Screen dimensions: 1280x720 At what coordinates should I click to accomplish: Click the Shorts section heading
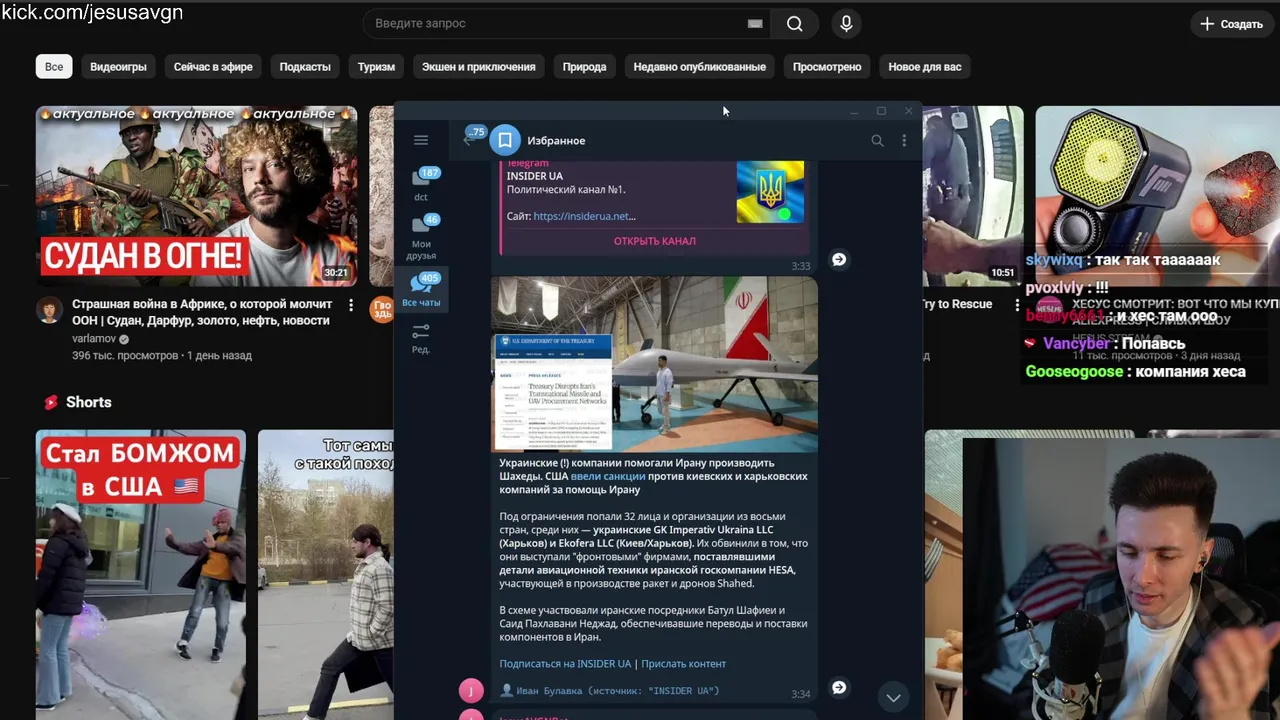(x=88, y=402)
